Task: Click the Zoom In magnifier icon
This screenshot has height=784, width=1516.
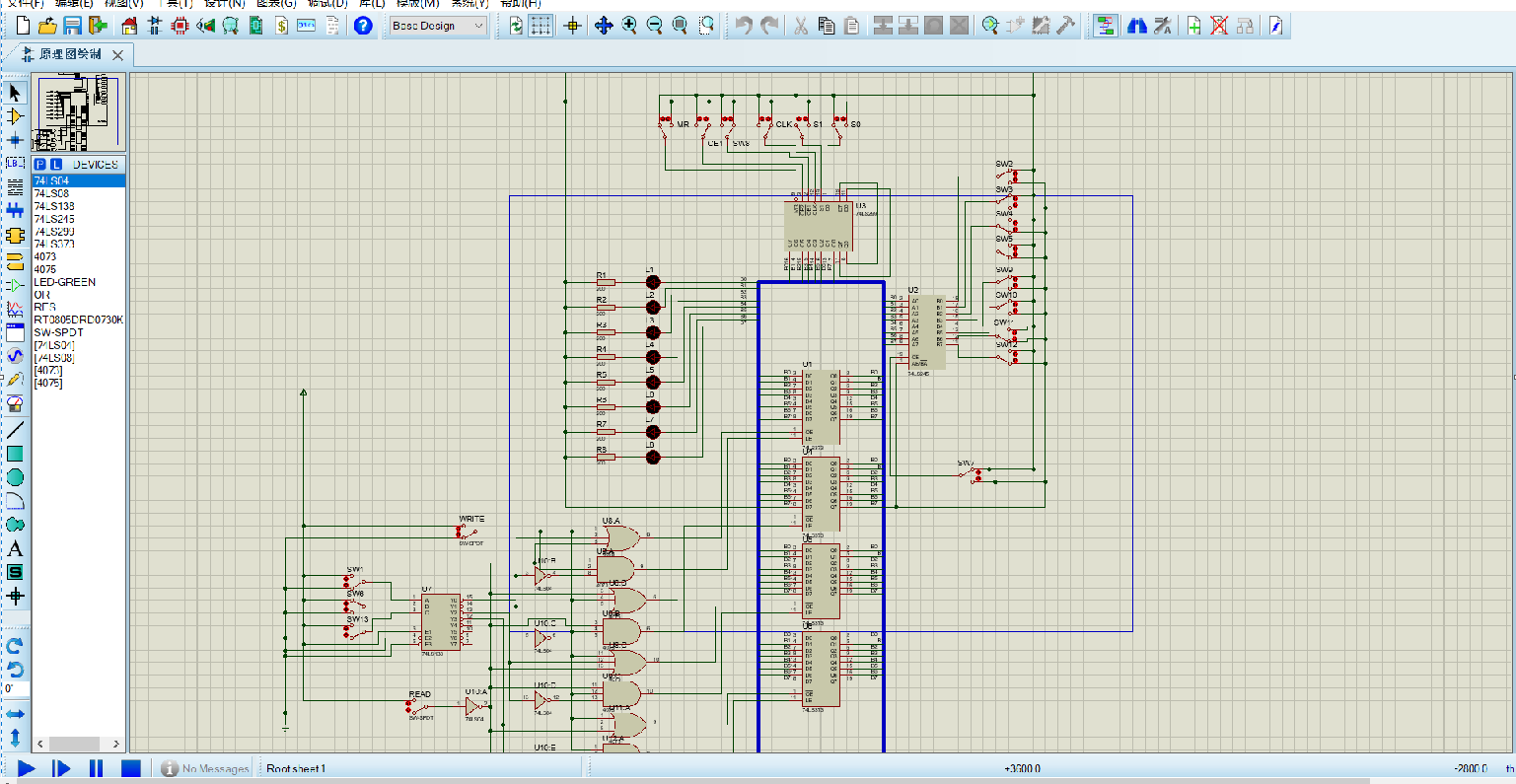Action: click(629, 27)
